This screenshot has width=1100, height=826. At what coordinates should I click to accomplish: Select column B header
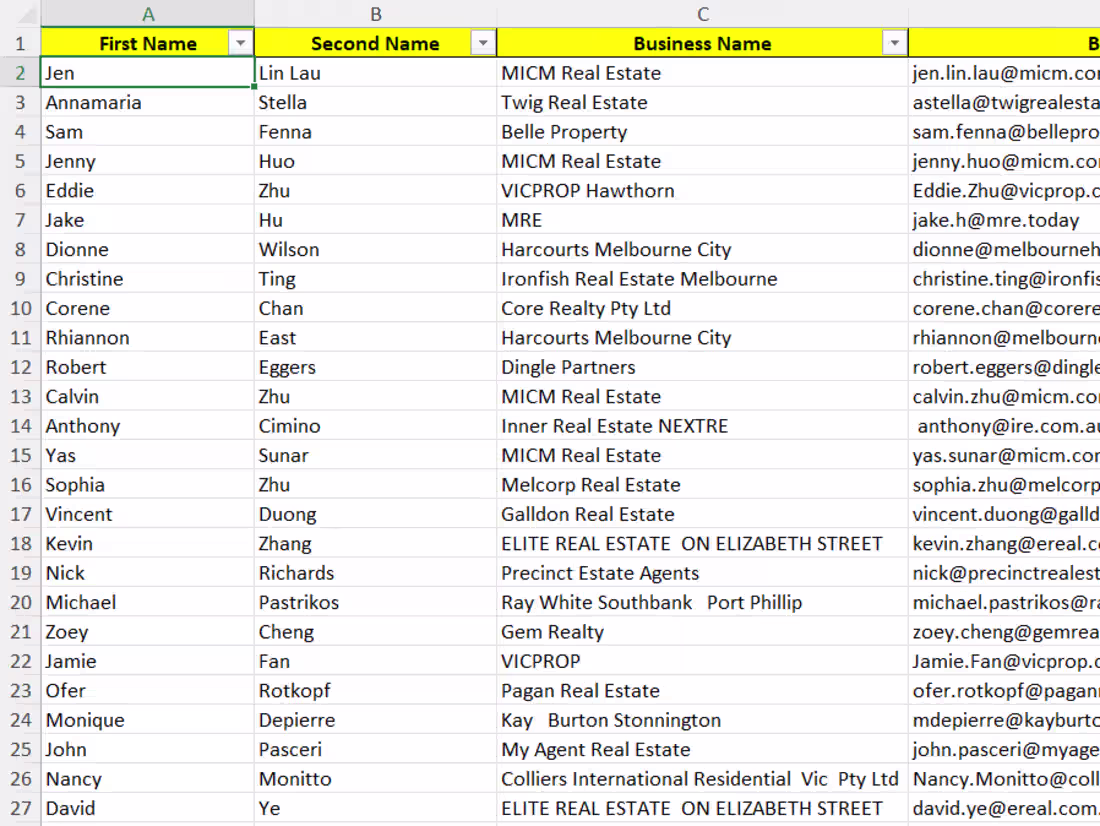[375, 14]
